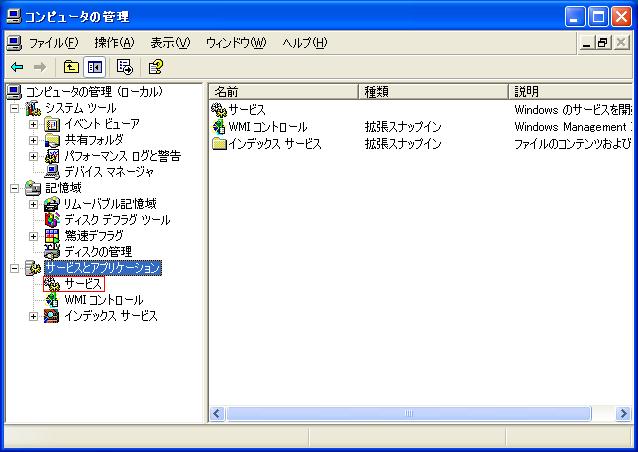638x452 pixels.
Task: Click the デバイス マネージャ computer icon
Action: click(x=52, y=172)
